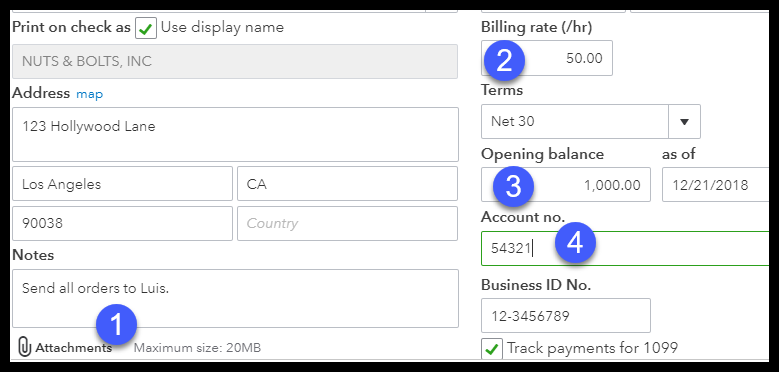This screenshot has width=779, height=372.
Task: Click the empty Country field
Action: [347, 223]
